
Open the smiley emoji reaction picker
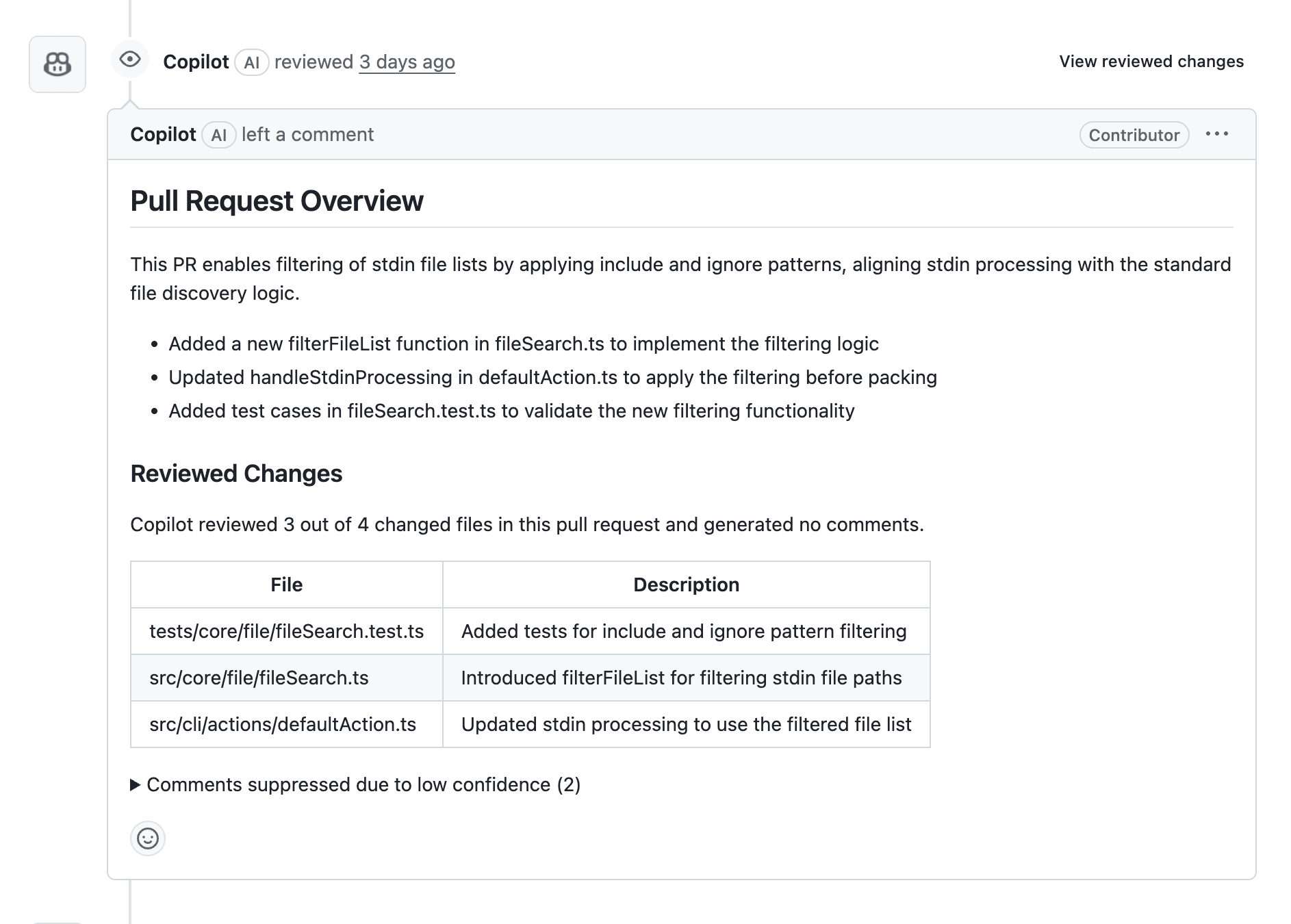(148, 838)
